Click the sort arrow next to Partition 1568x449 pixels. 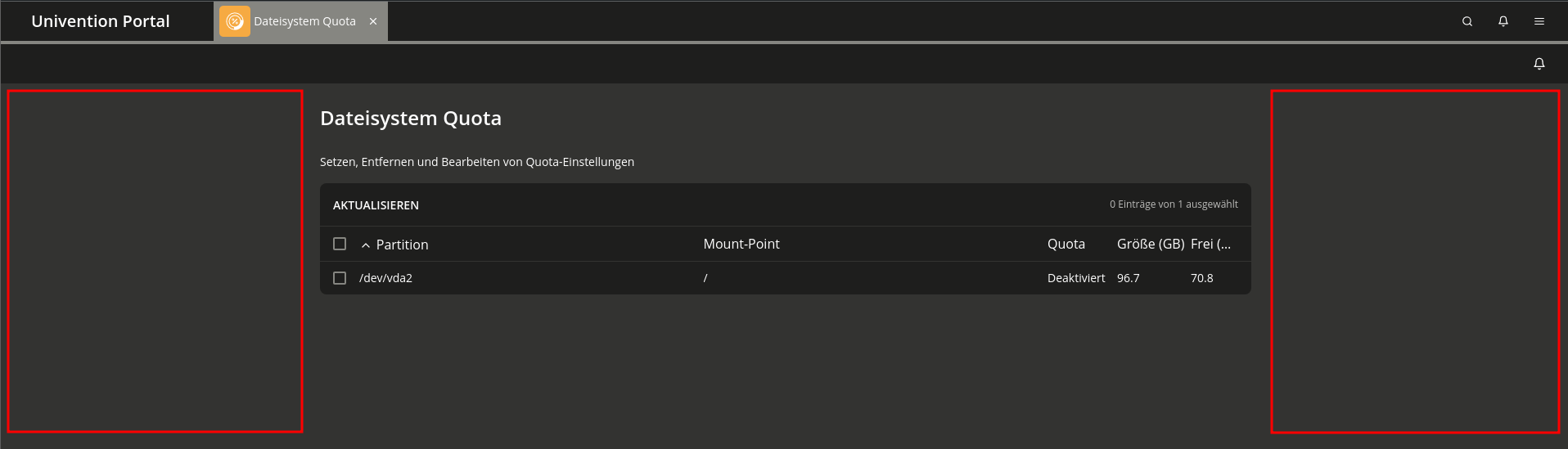coord(366,245)
